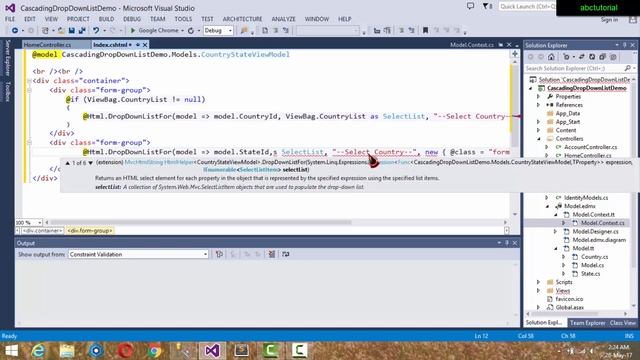The height and width of the screenshot is (360, 640).
Task: Click the bookmark icon in toolbar
Action: point(425,31)
